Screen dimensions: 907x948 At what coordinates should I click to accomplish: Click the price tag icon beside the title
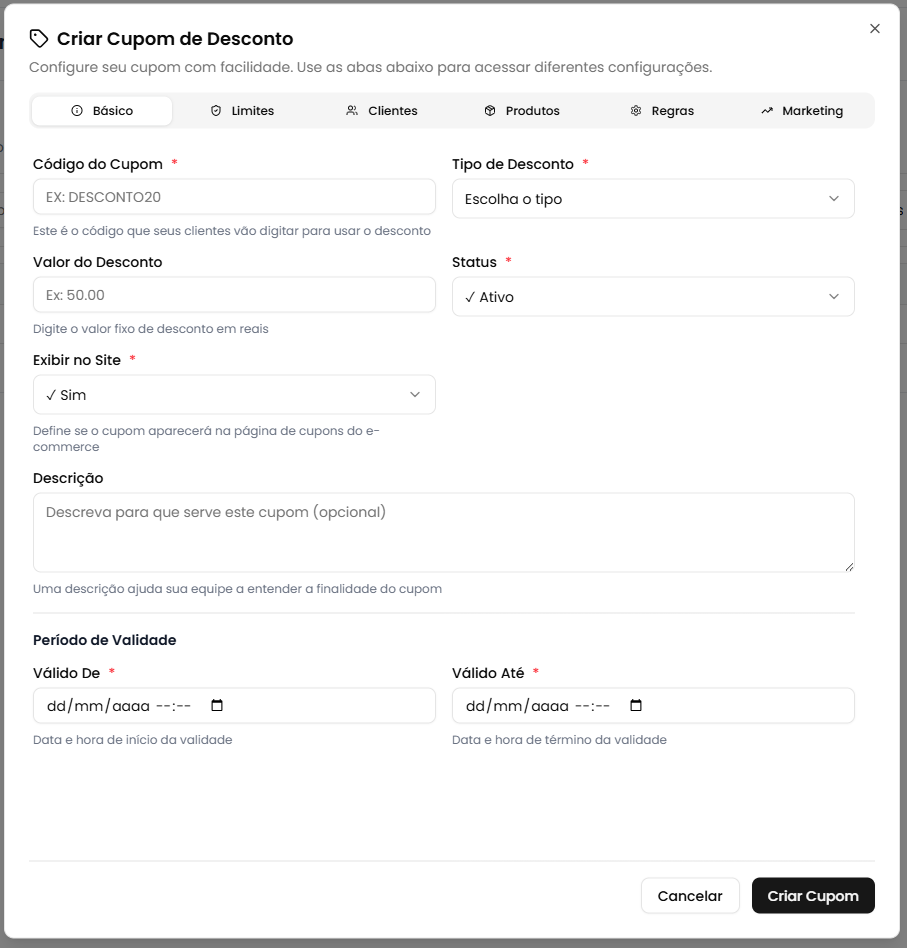coord(39,39)
